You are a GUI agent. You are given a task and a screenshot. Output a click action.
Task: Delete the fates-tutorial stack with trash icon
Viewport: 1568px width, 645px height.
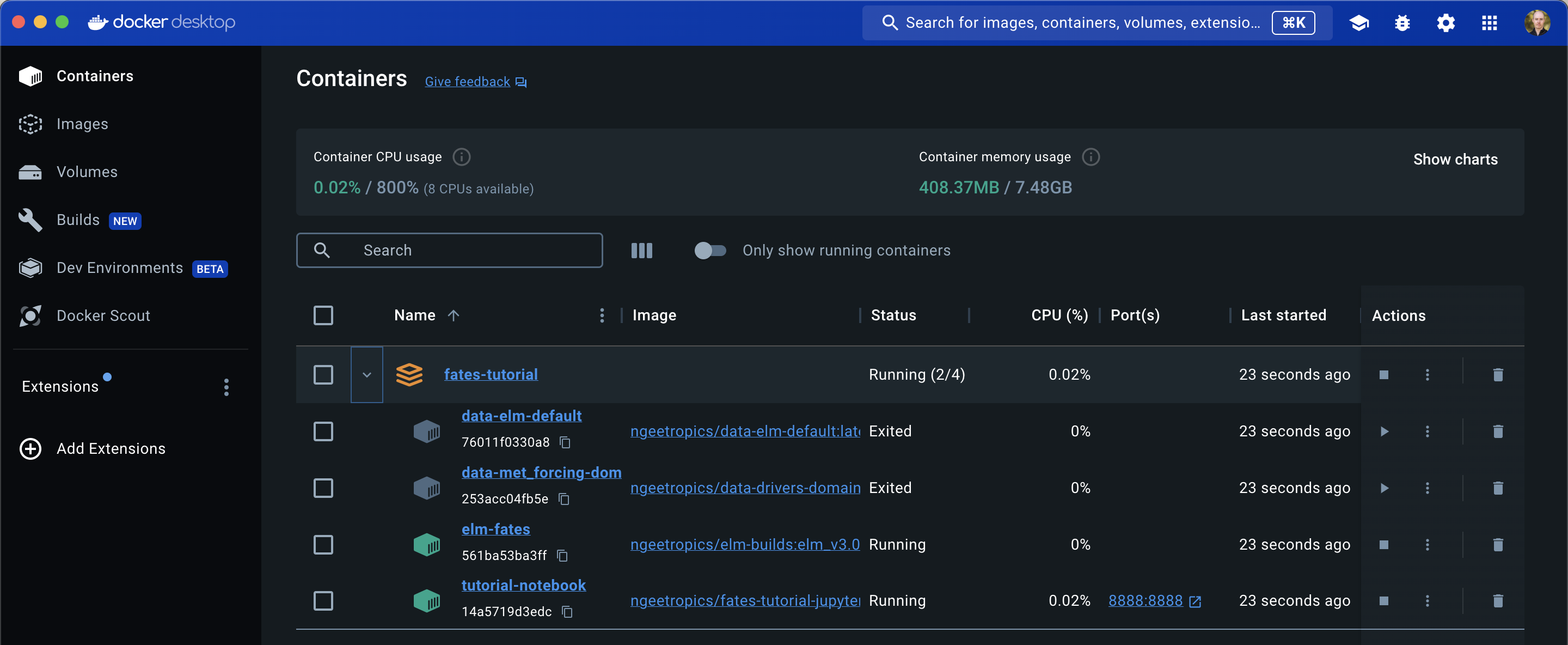[x=1498, y=375]
